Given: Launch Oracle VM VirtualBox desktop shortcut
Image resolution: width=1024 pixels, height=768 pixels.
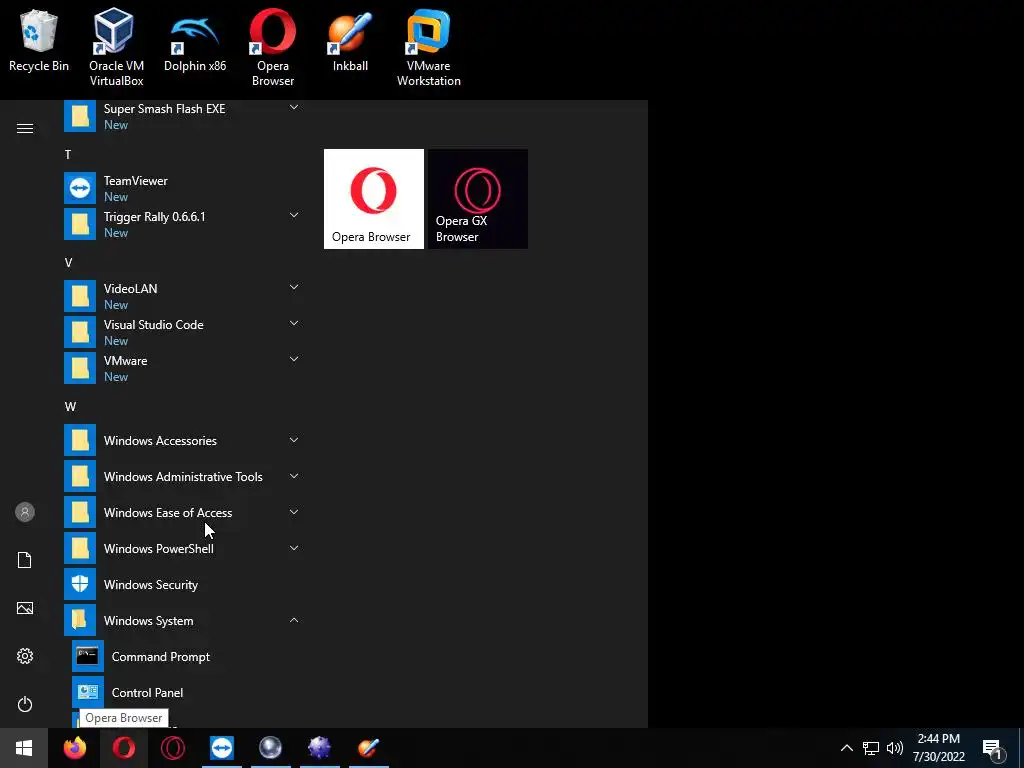Looking at the screenshot, I should [116, 47].
